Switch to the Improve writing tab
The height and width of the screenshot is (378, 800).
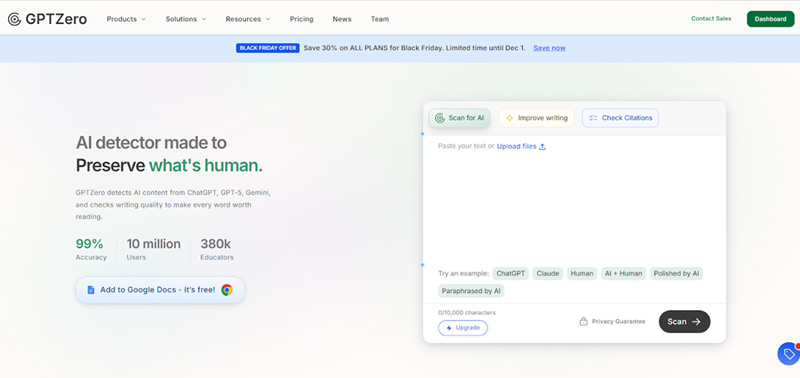[x=536, y=118]
